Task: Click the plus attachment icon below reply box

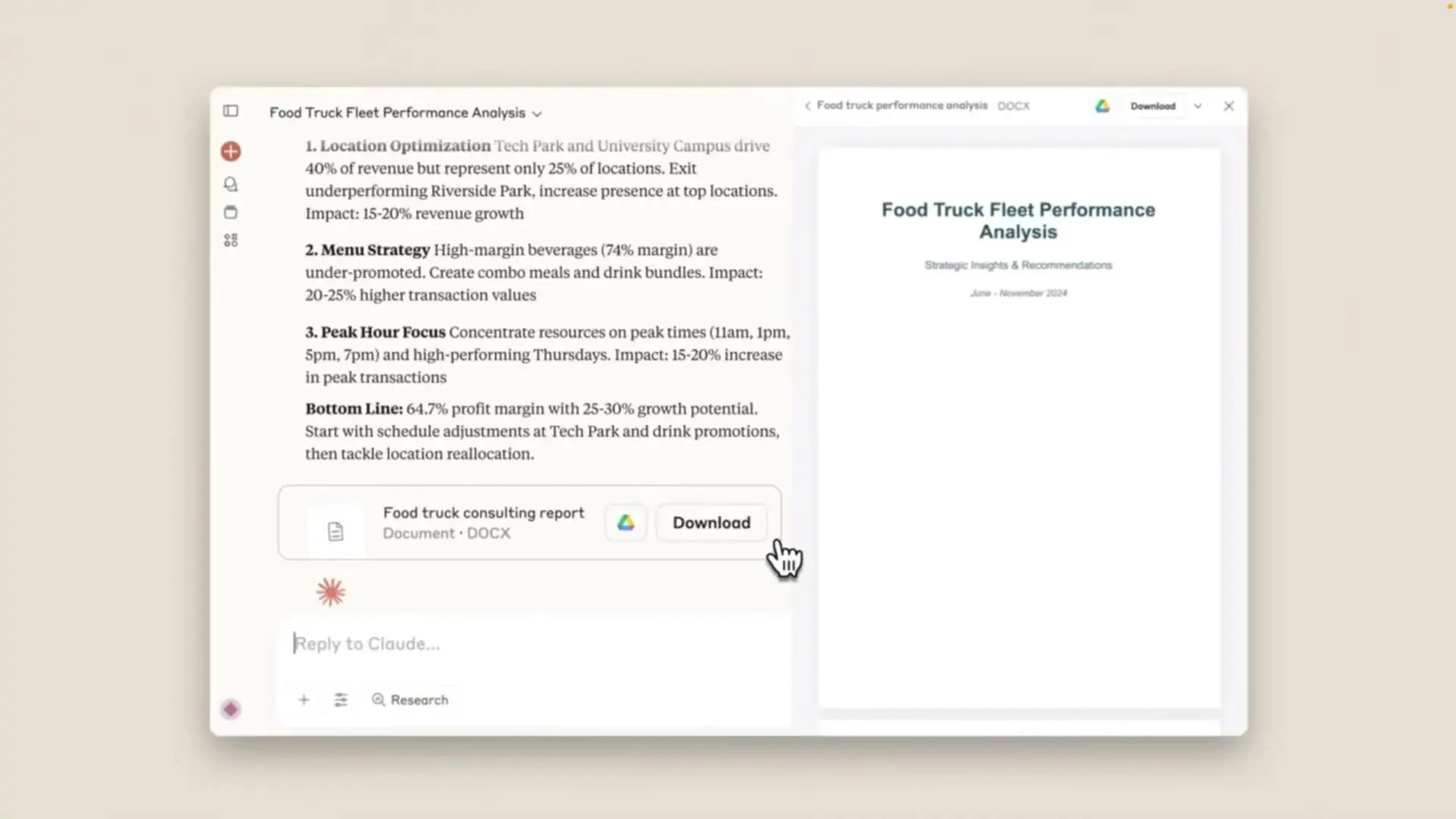Action: [303, 700]
